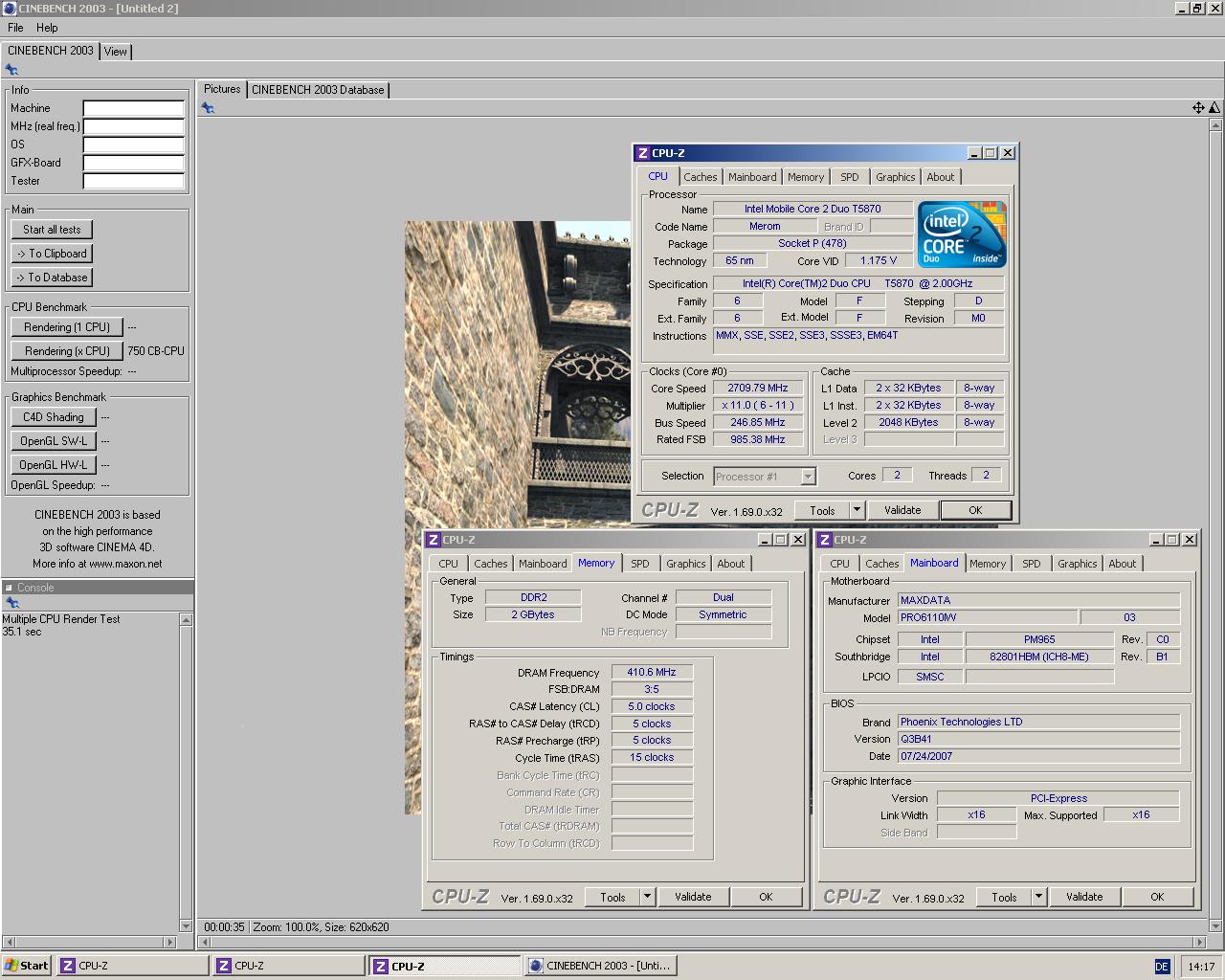Click the CINEBENCH application title bar icon

[x=9, y=9]
